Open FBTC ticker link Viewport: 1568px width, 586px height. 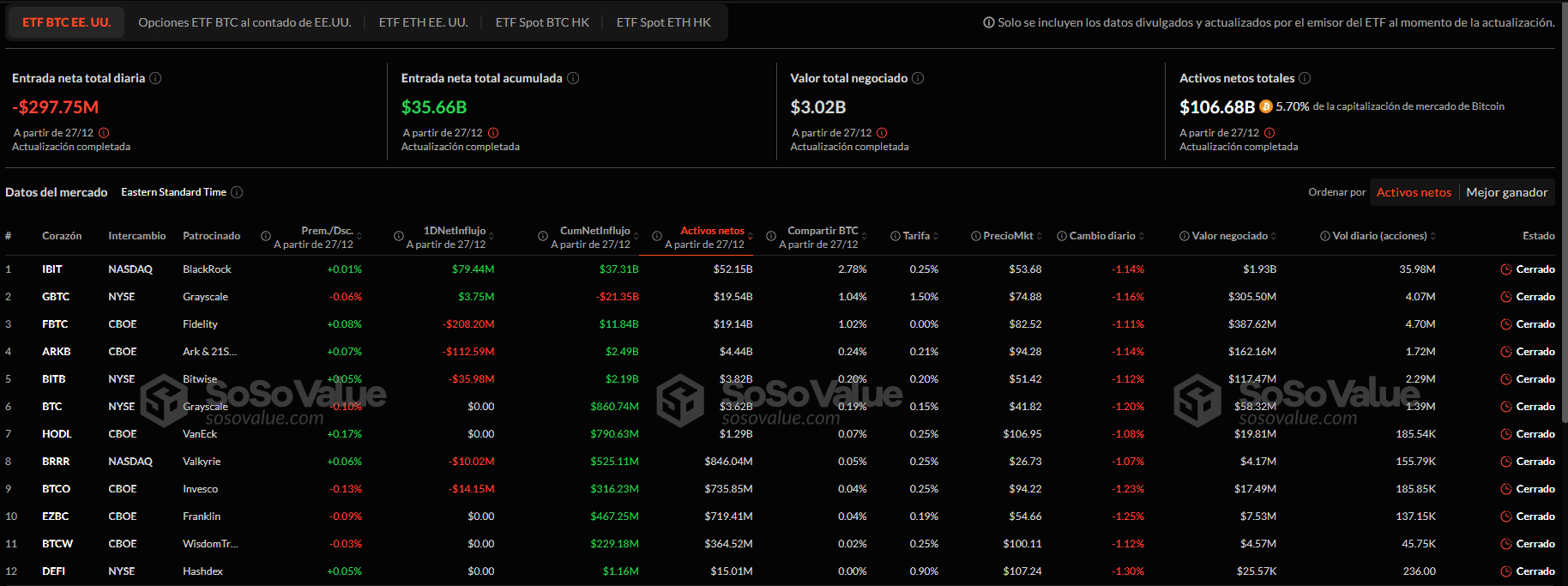[55, 324]
